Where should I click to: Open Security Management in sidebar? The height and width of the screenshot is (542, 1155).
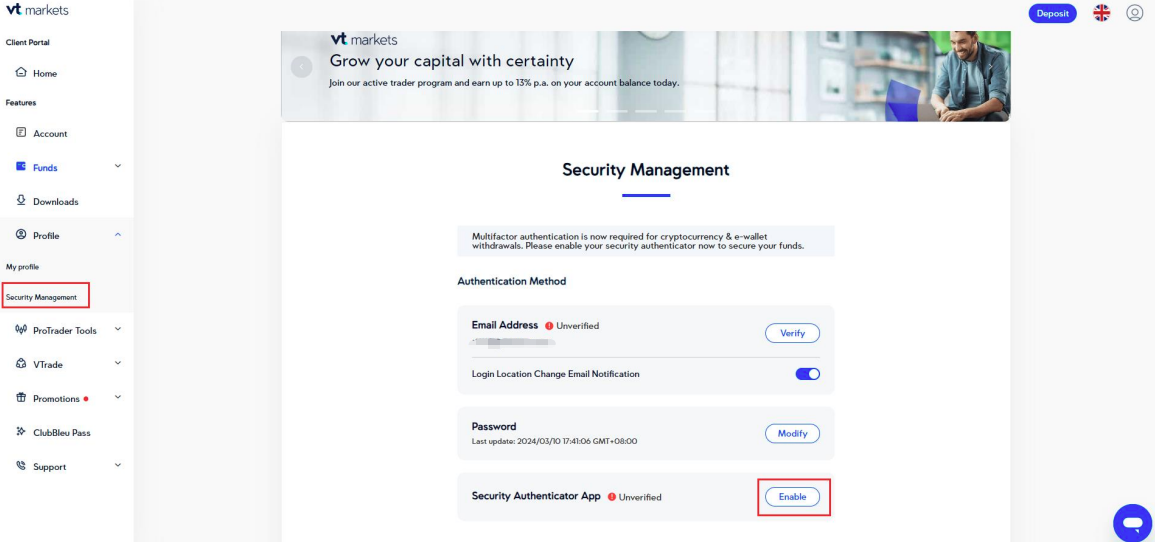tap(41, 297)
